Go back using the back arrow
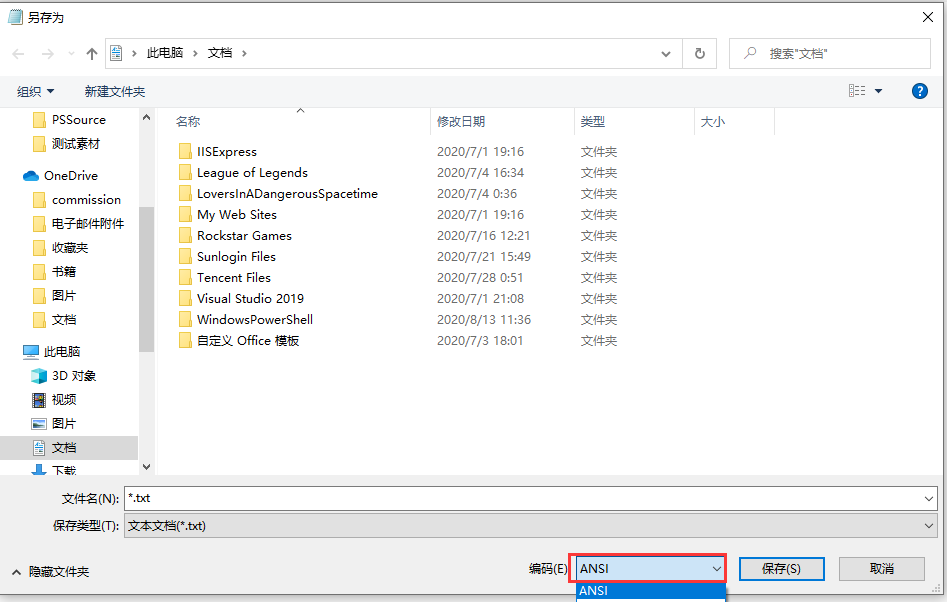 [x=18, y=54]
